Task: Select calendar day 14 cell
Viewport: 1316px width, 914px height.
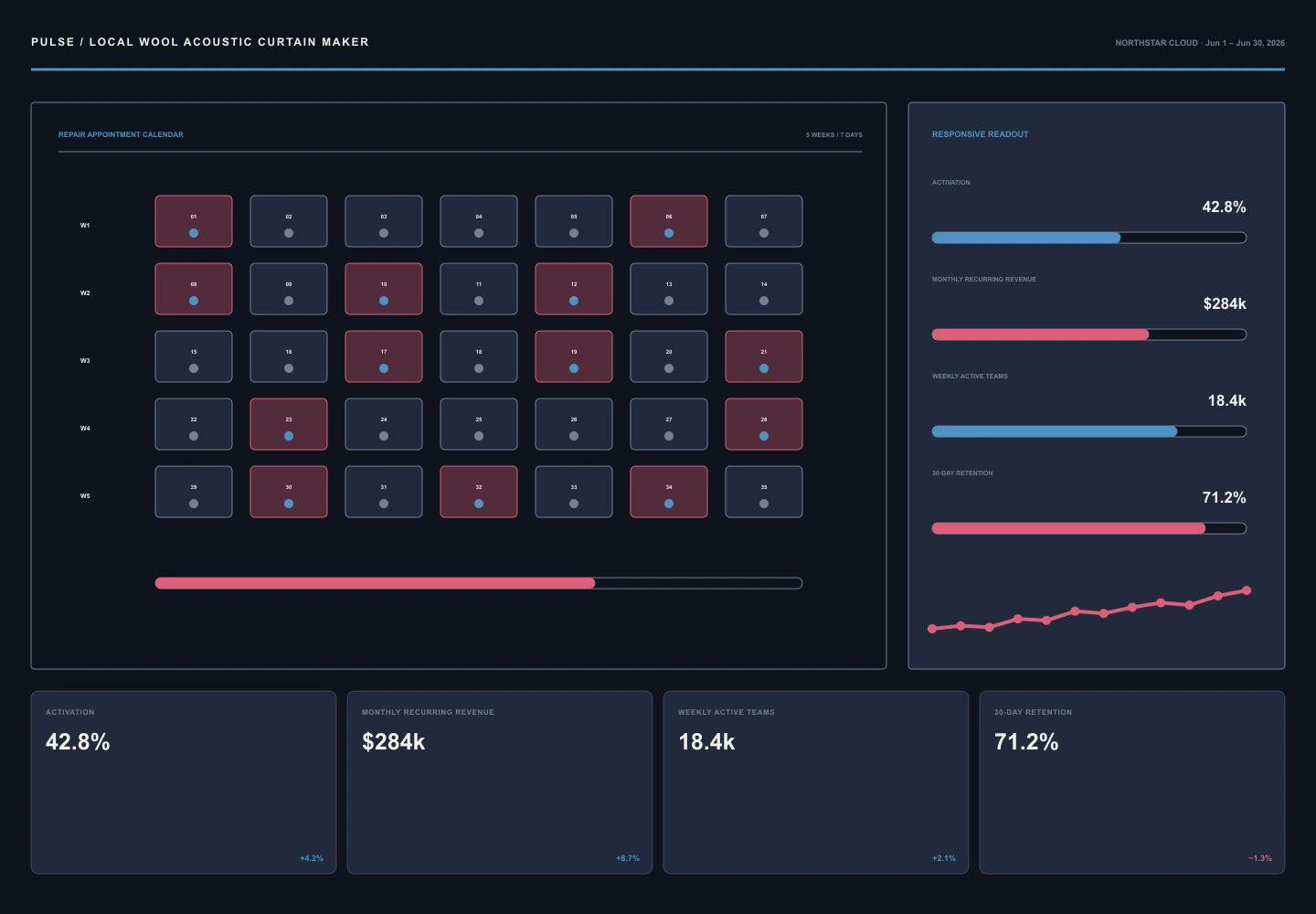Action: (x=764, y=289)
